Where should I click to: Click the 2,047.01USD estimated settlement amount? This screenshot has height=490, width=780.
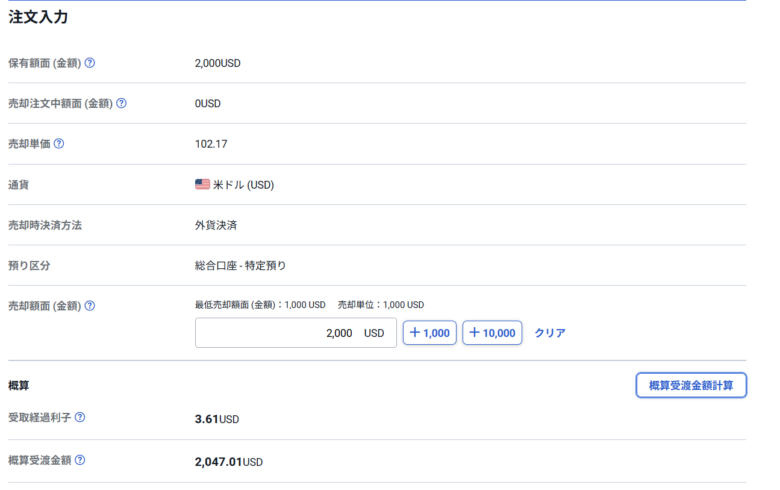[228, 462]
